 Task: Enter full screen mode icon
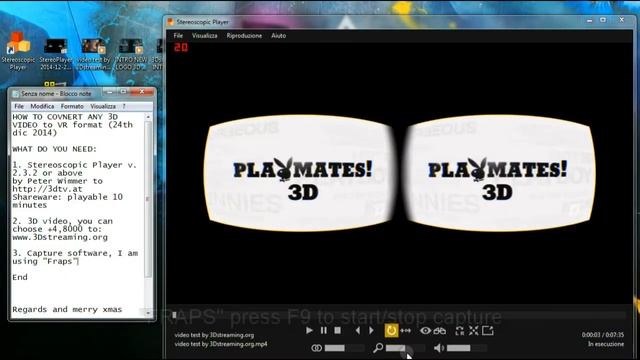tap(473, 331)
